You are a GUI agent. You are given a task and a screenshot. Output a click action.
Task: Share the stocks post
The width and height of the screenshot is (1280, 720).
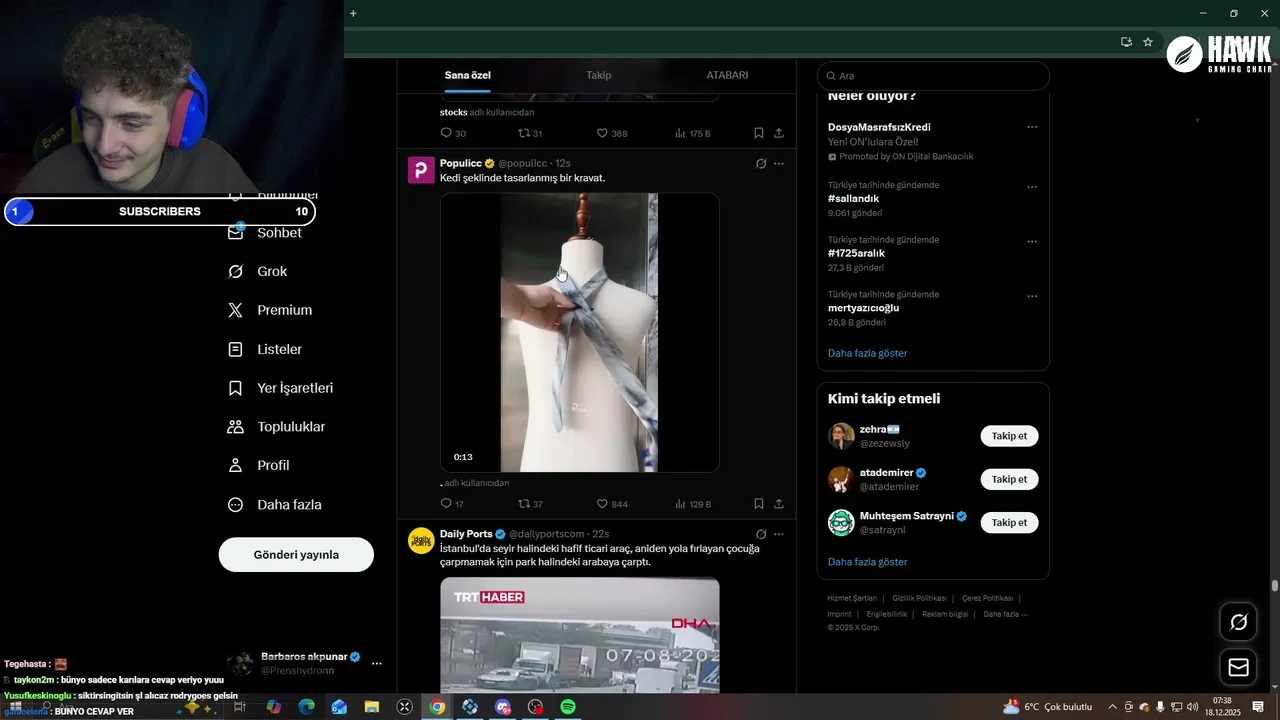779,133
